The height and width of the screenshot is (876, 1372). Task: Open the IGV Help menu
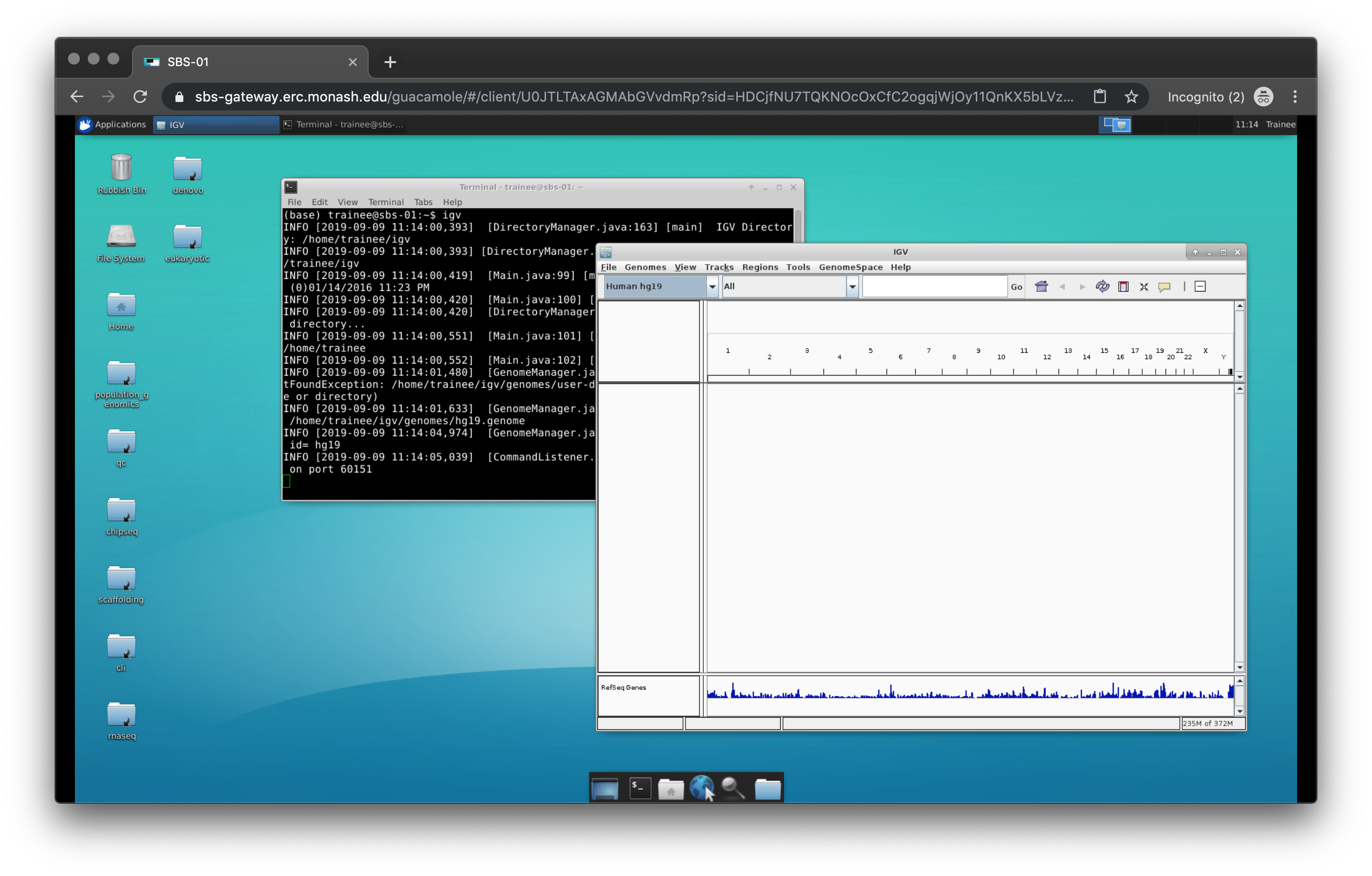coord(901,267)
